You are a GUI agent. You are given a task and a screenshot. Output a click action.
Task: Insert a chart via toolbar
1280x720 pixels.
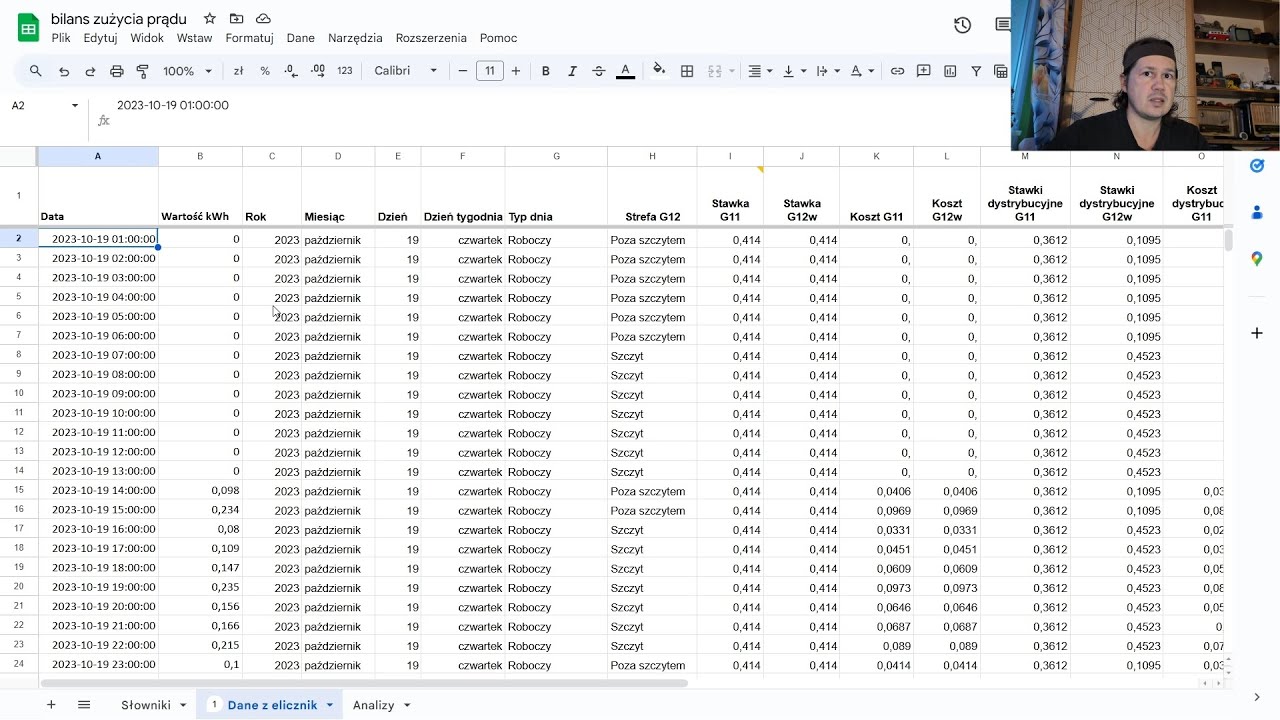[x=950, y=71]
